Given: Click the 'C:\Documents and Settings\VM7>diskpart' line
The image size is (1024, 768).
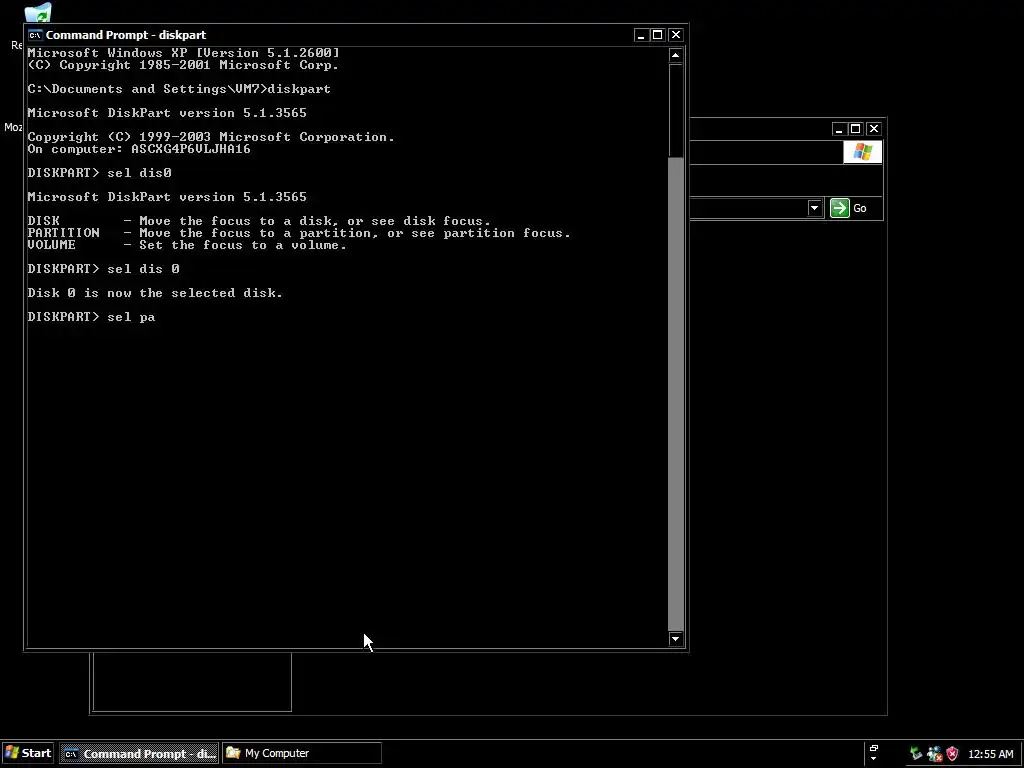Looking at the screenshot, I should 179,89.
